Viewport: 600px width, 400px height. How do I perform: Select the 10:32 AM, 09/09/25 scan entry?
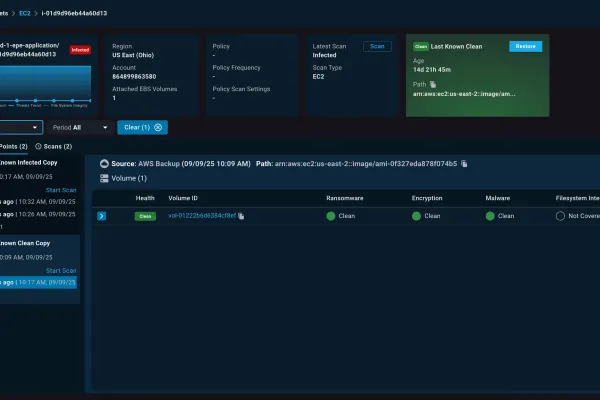tap(38, 202)
